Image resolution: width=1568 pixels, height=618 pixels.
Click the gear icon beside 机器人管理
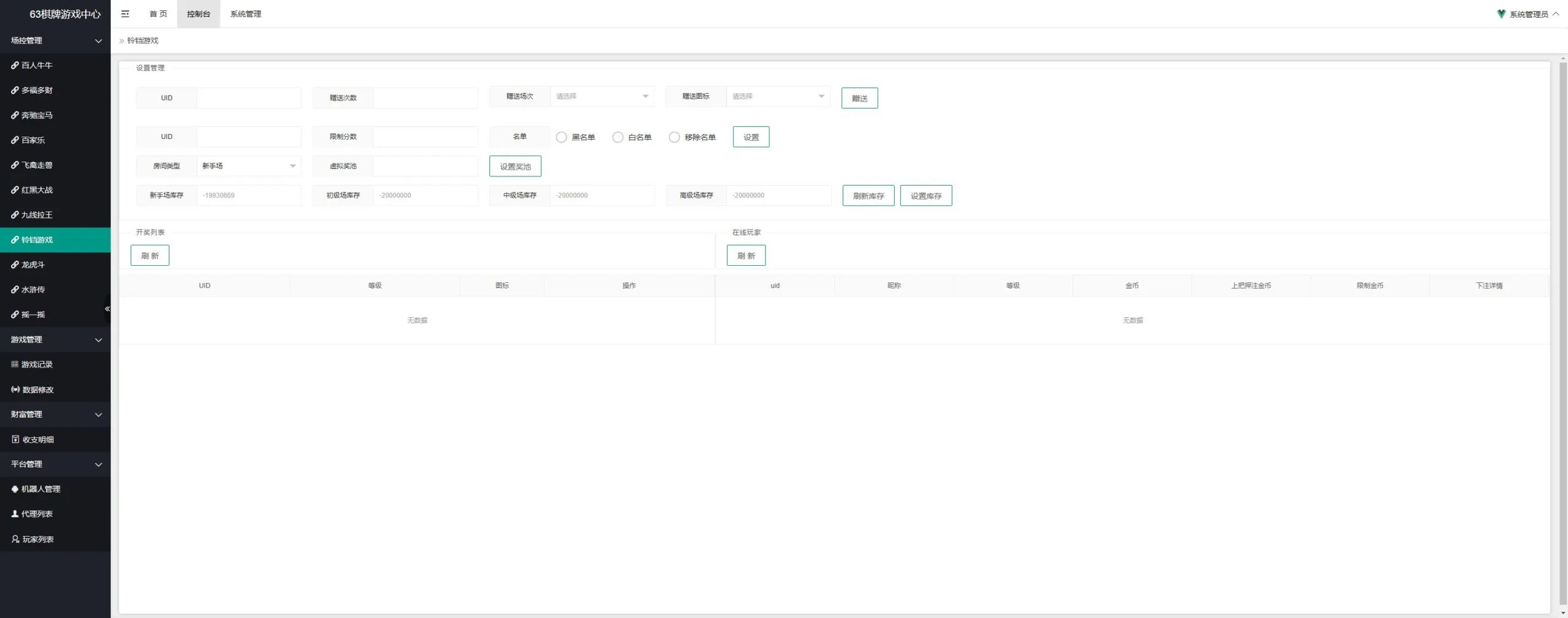point(15,489)
